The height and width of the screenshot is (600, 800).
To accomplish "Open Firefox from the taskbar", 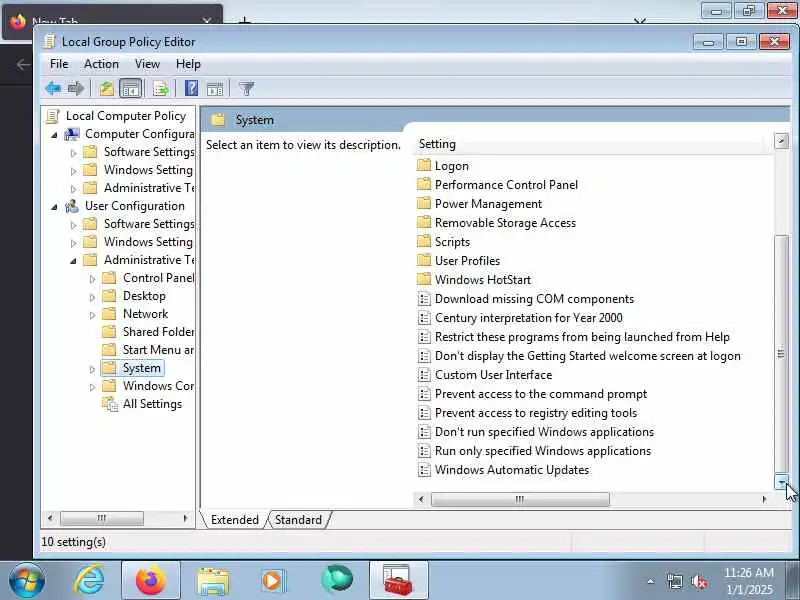I will tap(151, 580).
